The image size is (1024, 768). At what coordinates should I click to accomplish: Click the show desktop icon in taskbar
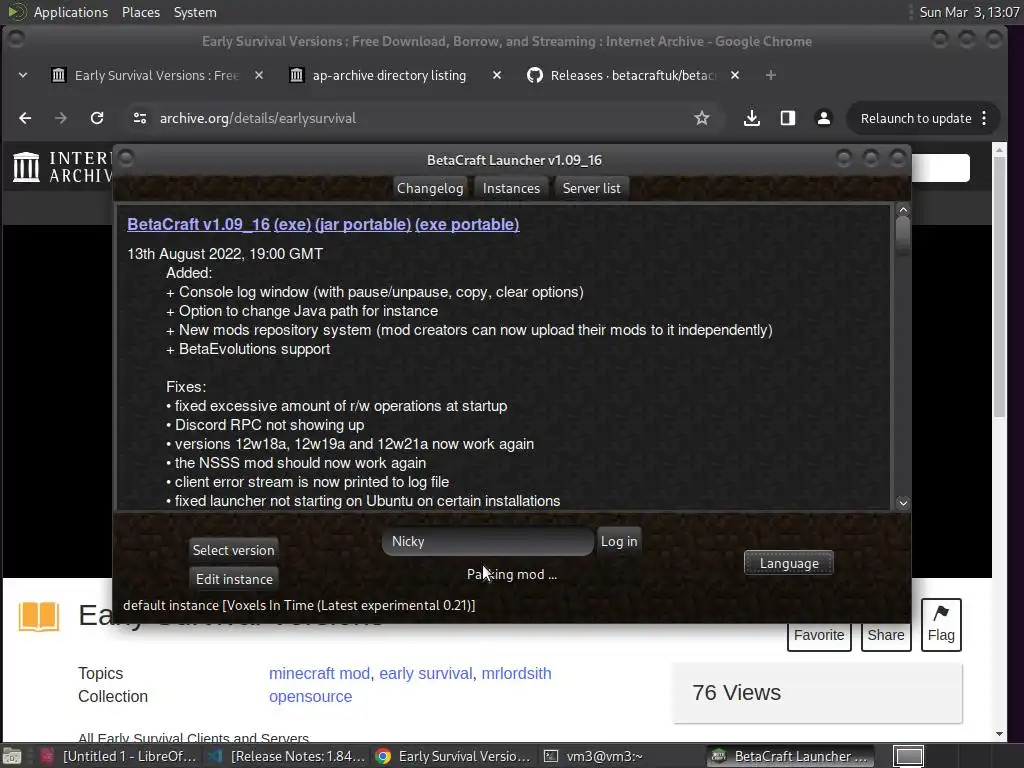coord(12,756)
